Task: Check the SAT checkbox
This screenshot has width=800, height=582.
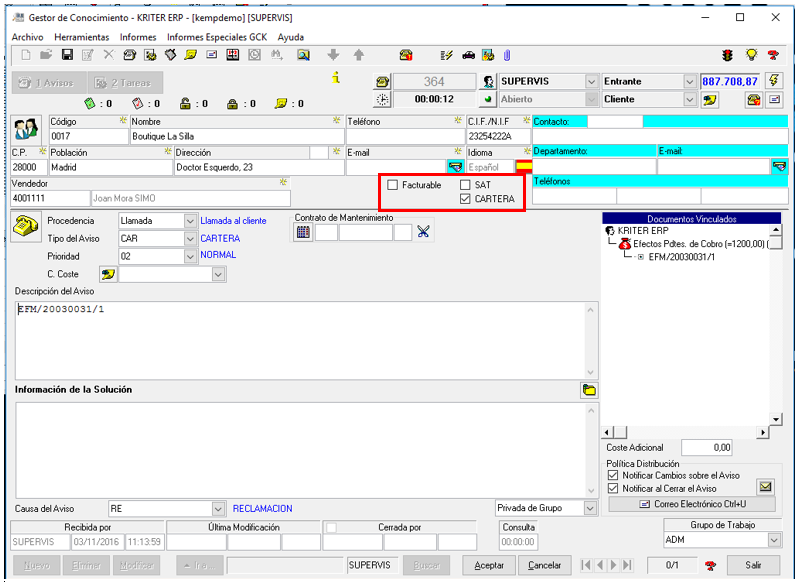Action: click(465, 185)
